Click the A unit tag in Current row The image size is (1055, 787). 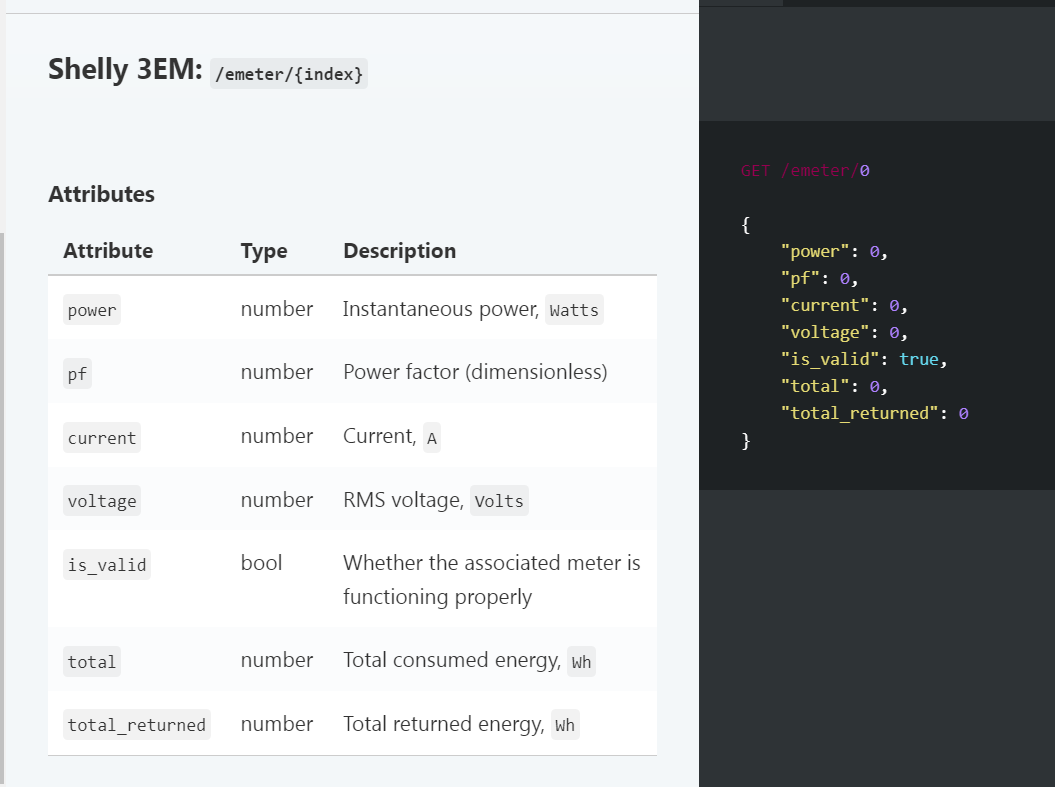[432, 437]
